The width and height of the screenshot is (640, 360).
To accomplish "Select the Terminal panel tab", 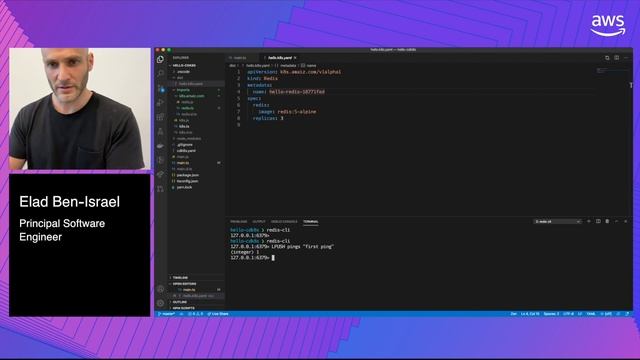I will (x=311, y=222).
